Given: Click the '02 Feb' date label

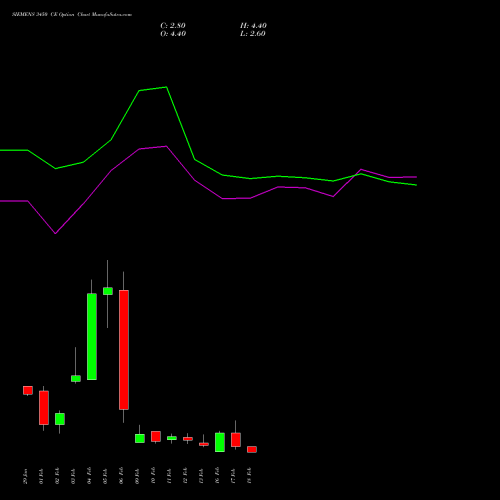Looking at the screenshot, I should [58, 476].
